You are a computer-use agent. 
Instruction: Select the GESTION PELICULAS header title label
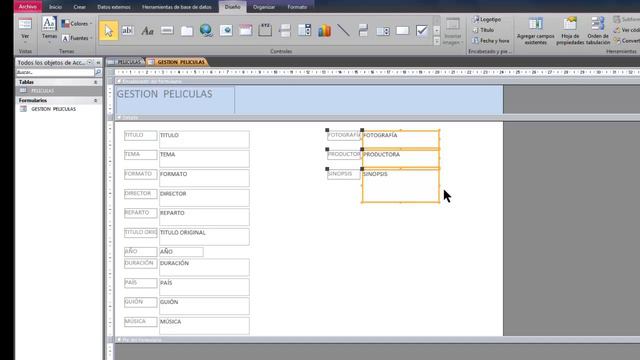click(x=175, y=99)
